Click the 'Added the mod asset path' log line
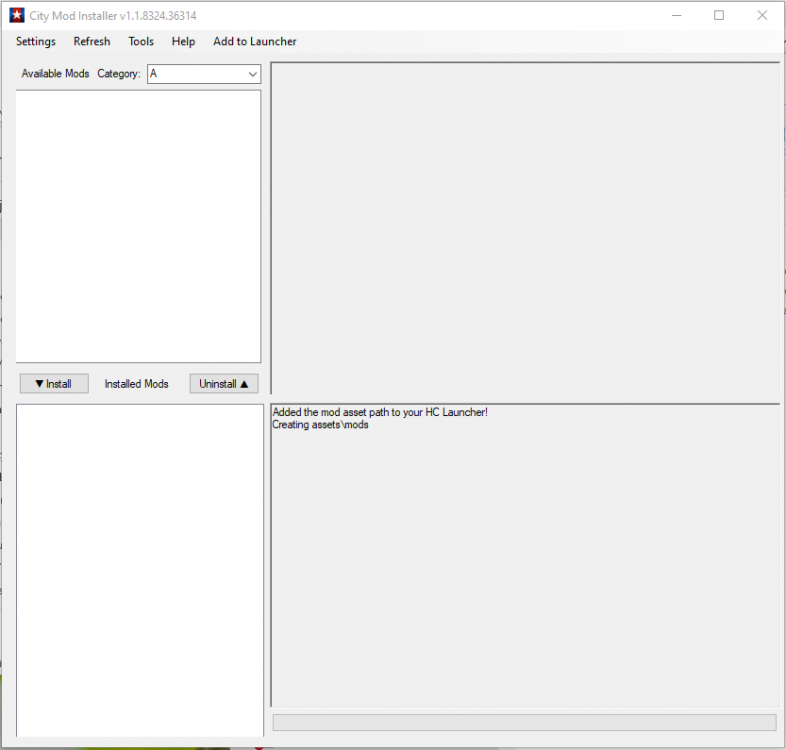The image size is (786, 750). click(379, 412)
